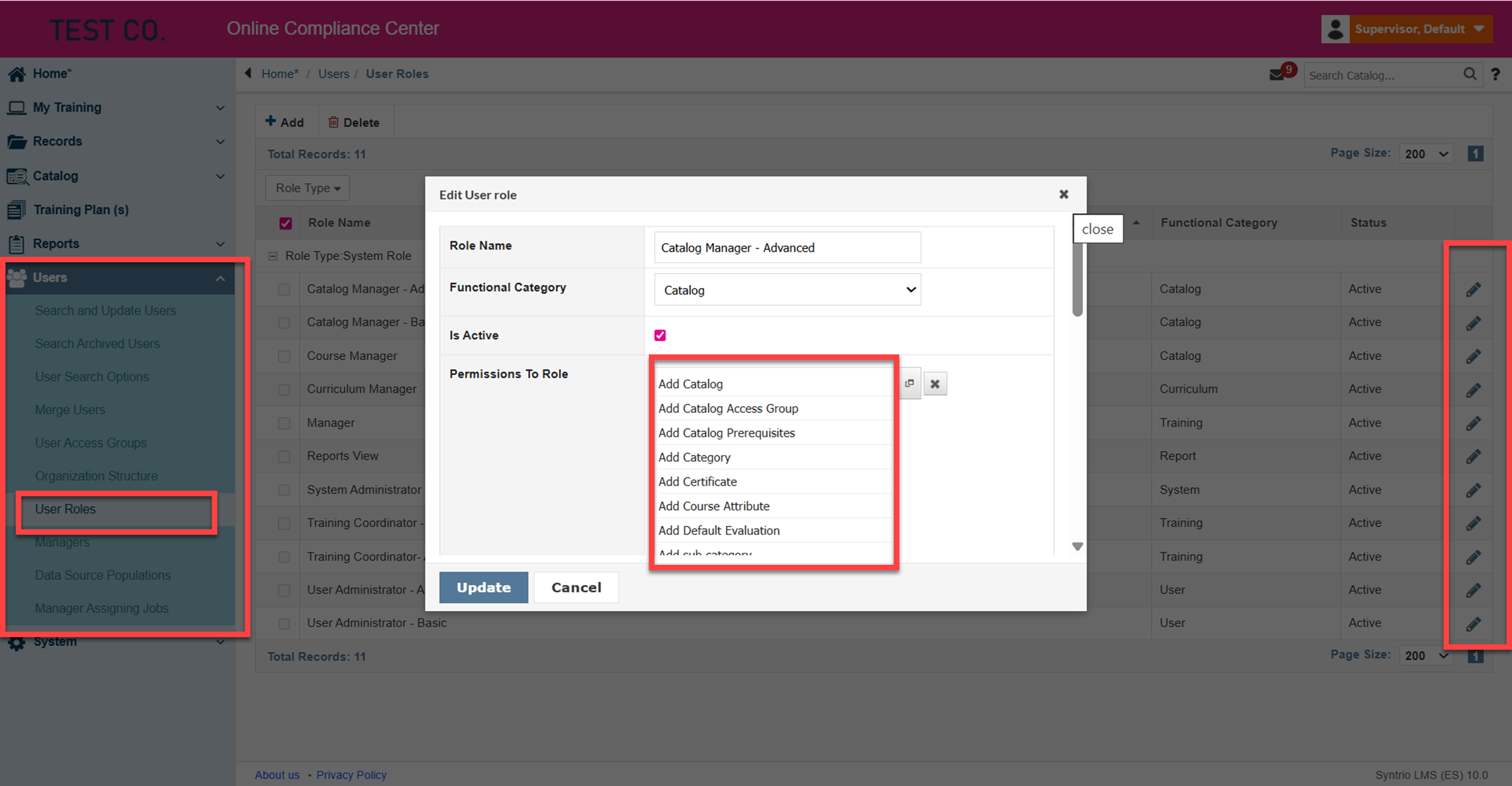Viewport: 1512px width, 786px height.
Task: Click the pencil edit icon for Course Manager row
Action: coord(1473,356)
